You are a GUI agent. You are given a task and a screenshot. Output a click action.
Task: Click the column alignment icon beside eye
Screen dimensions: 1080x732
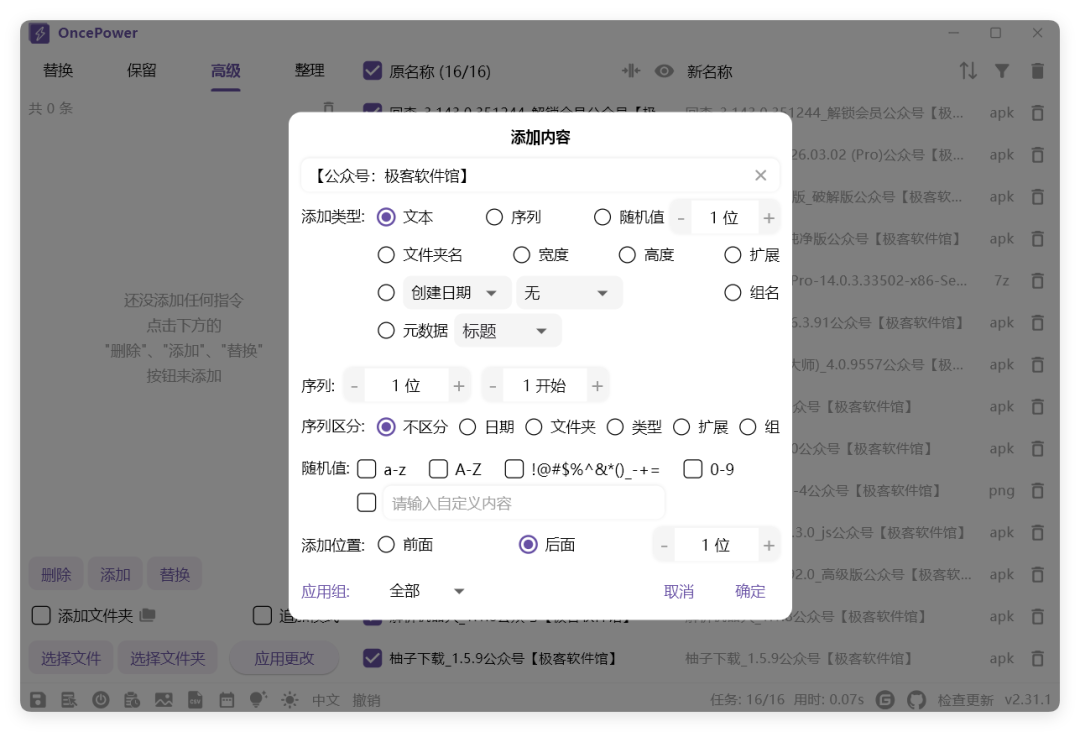pos(630,71)
